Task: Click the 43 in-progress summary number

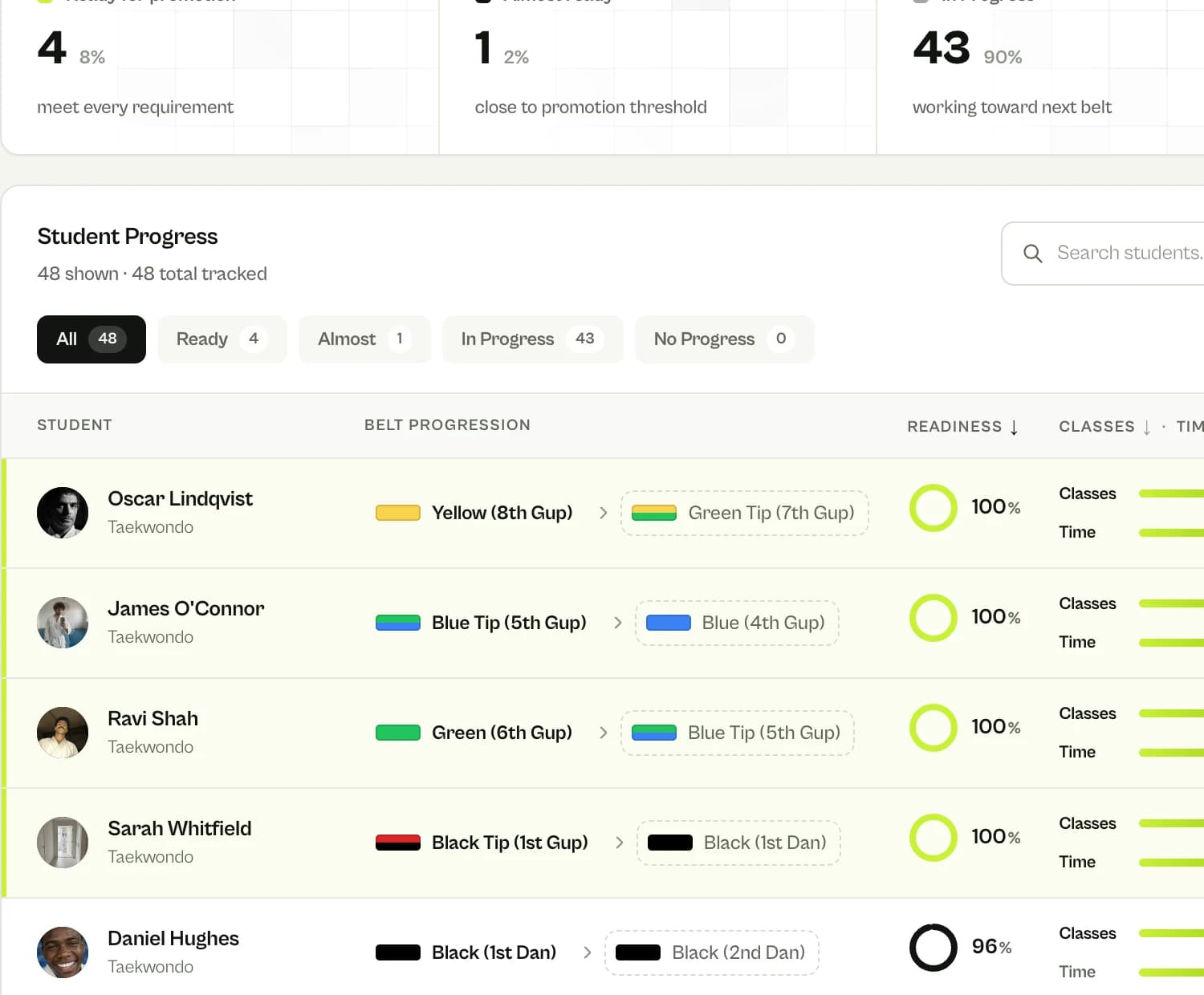Action: [x=942, y=48]
